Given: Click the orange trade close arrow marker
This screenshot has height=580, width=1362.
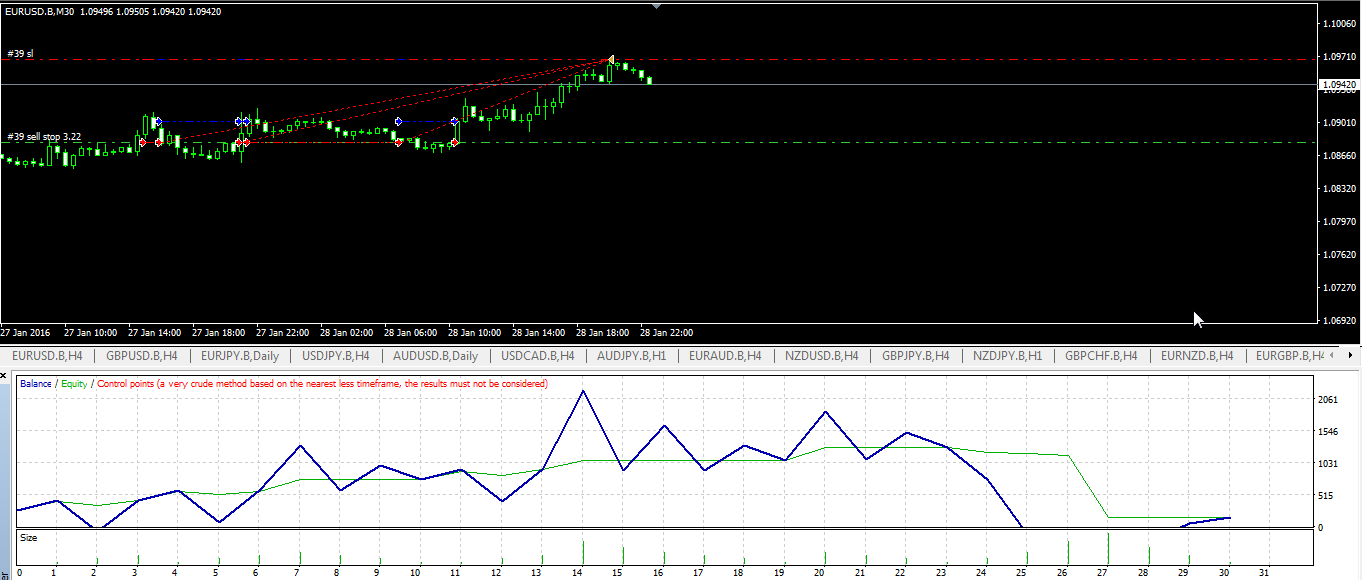Looking at the screenshot, I should (x=610, y=60).
